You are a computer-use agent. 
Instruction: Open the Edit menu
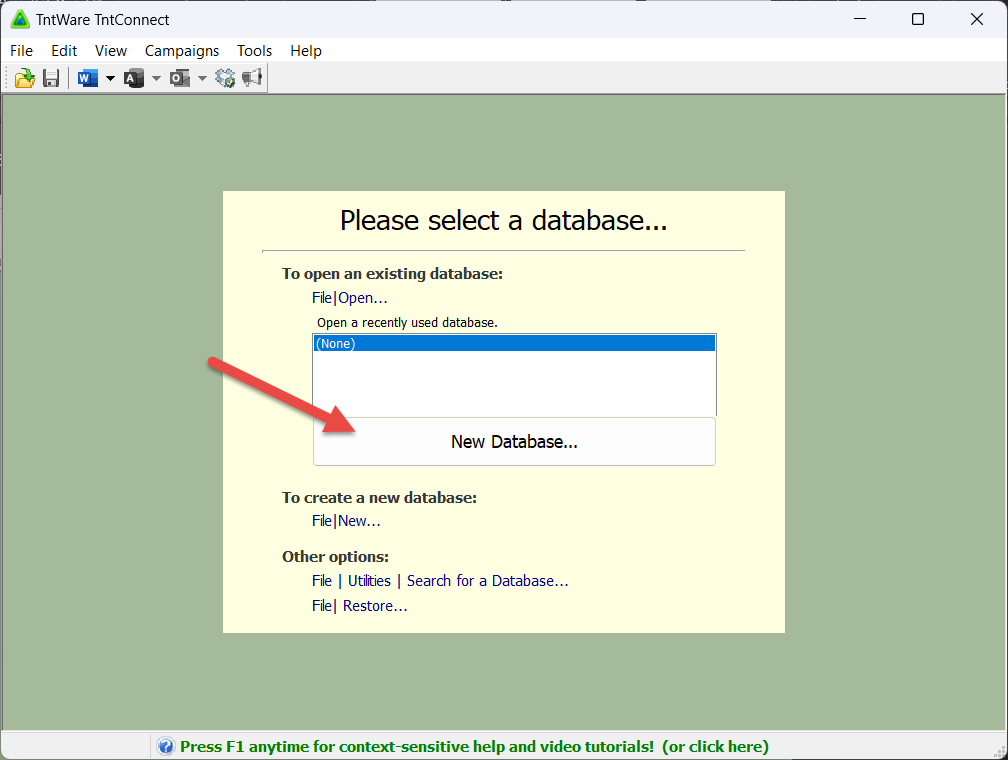[64, 51]
